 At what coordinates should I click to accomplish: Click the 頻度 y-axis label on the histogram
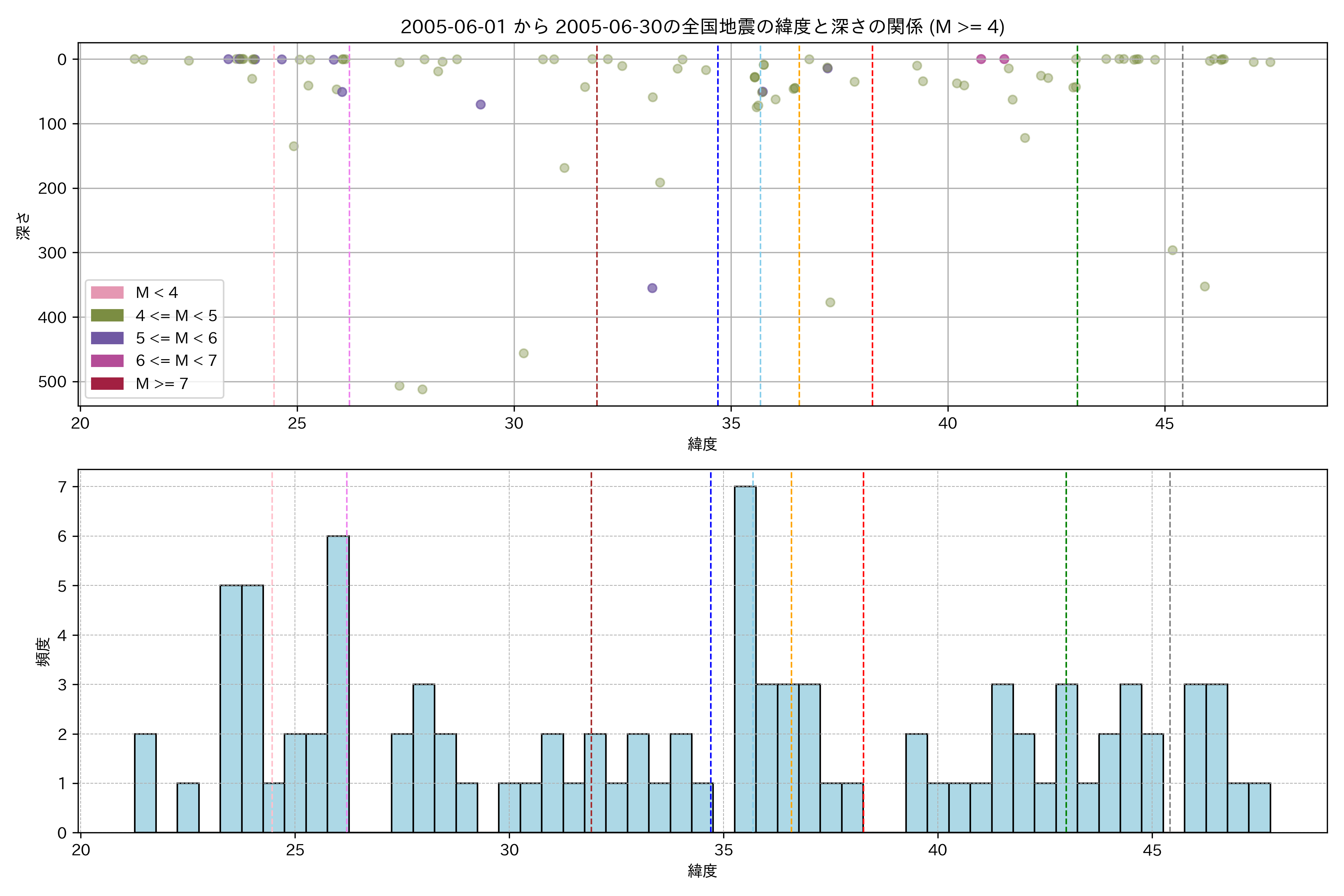tap(43, 652)
